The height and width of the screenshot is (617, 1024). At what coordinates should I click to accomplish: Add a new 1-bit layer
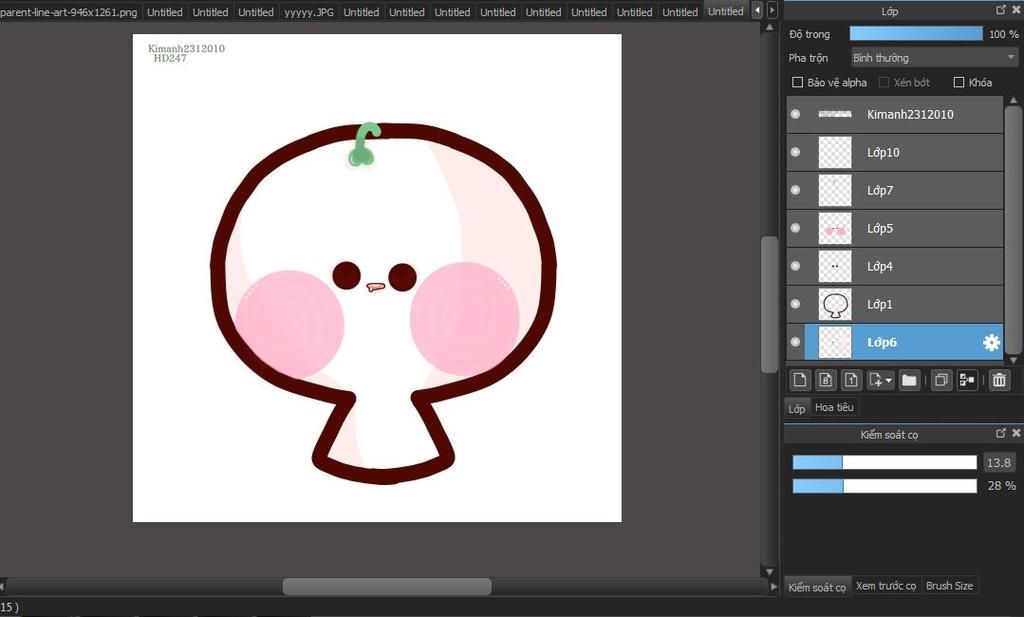point(851,380)
